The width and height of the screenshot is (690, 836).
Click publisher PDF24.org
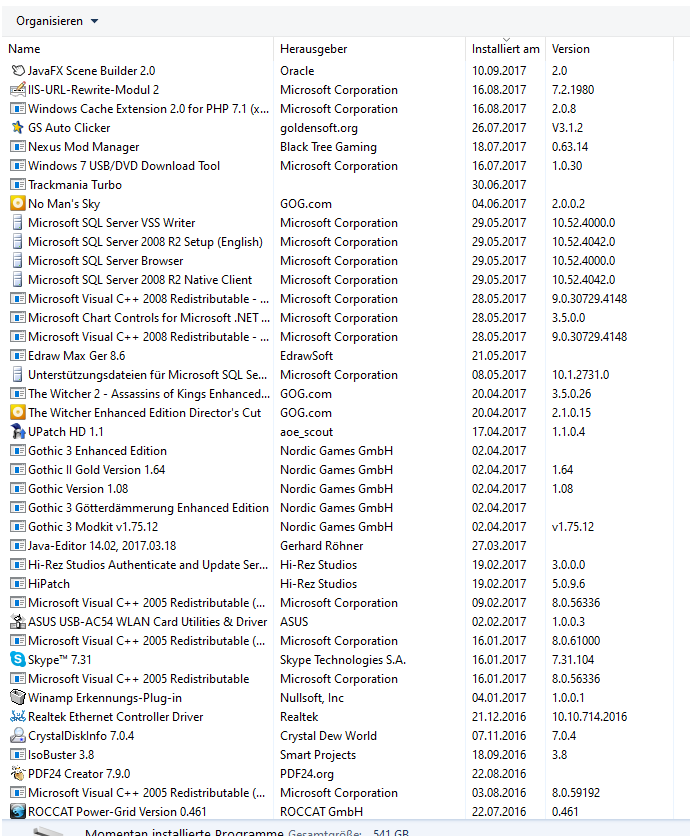coord(307,774)
